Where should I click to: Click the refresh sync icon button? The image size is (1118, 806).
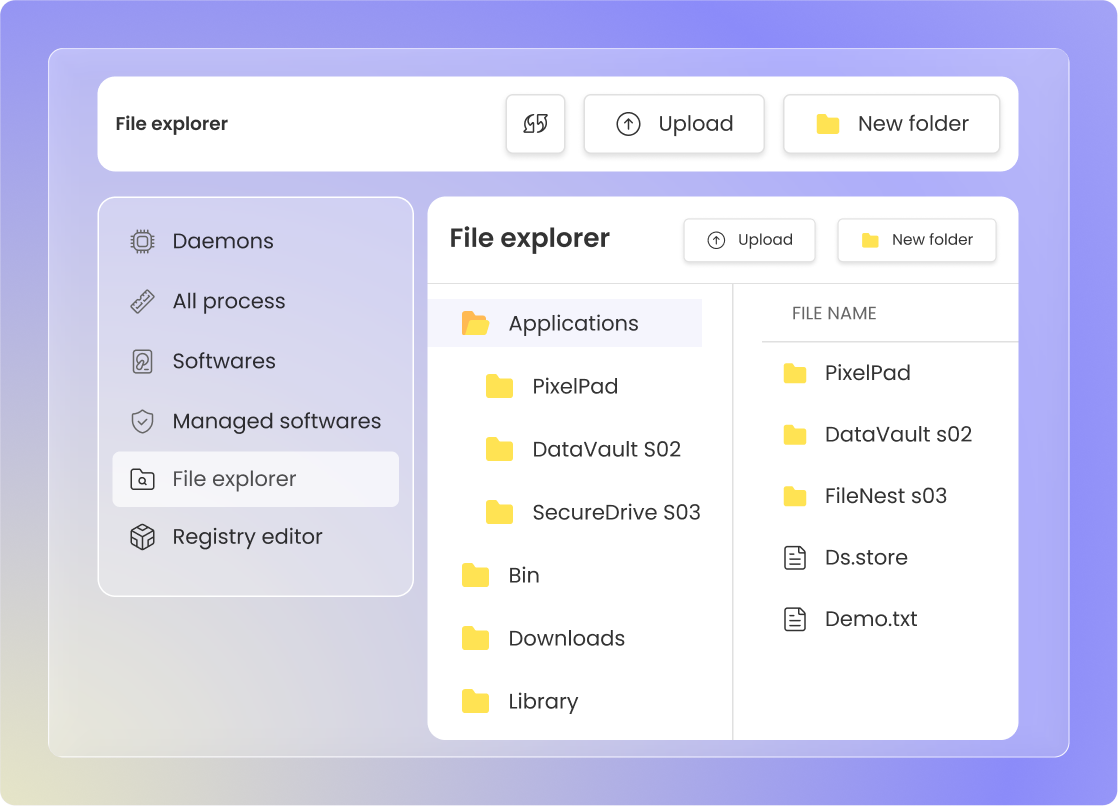pyautogui.click(x=535, y=124)
